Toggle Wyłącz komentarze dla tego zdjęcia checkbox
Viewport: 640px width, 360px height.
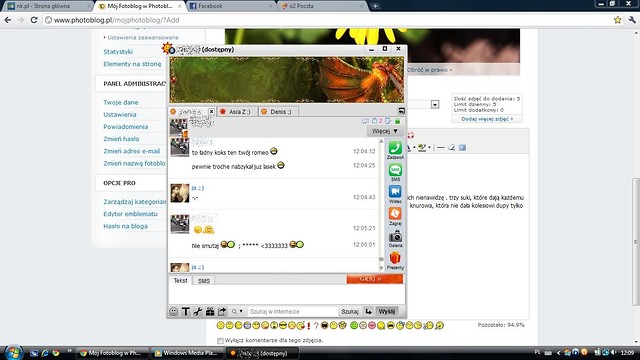(220, 340)
